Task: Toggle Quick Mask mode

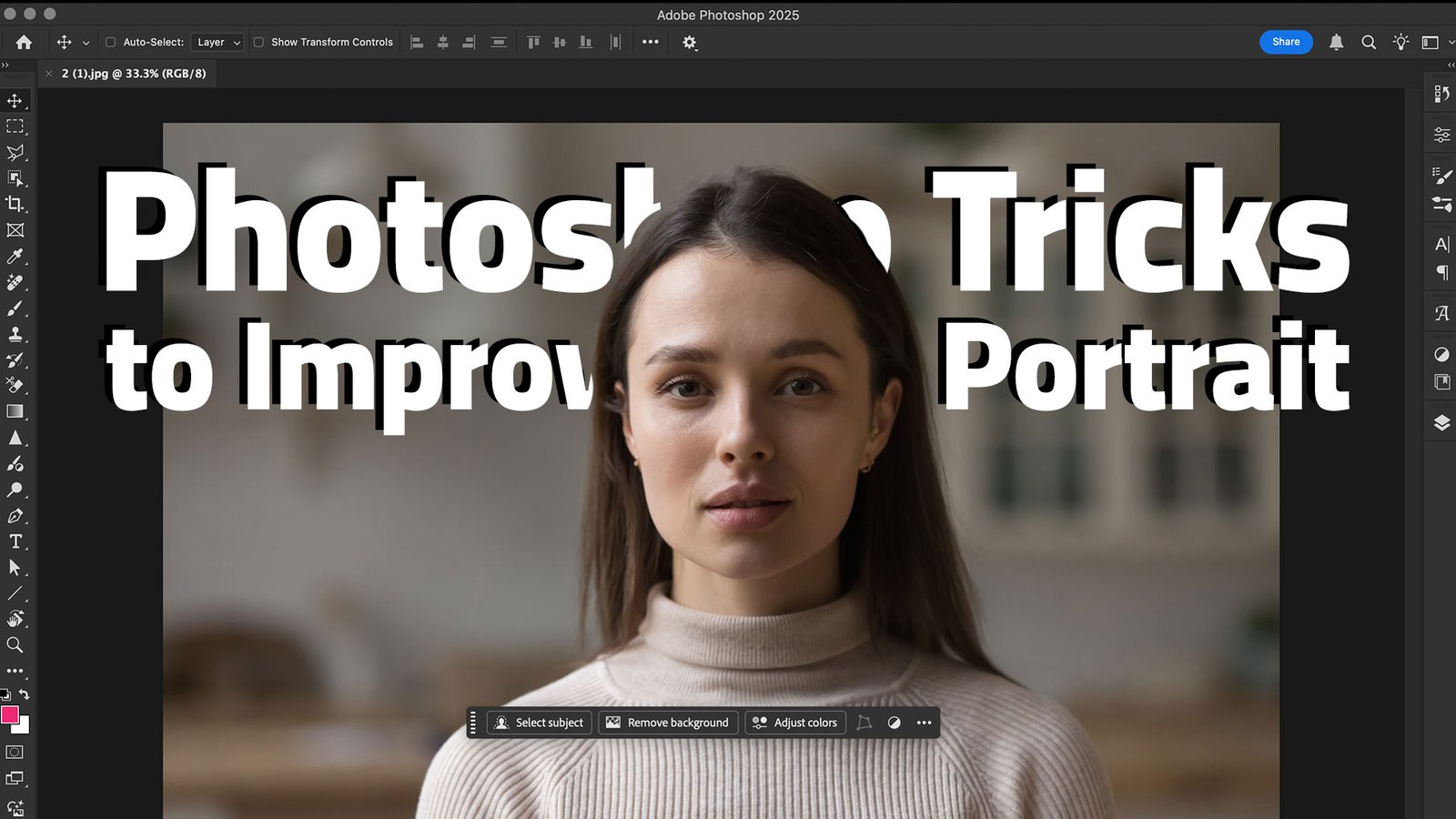Action: 15,753
